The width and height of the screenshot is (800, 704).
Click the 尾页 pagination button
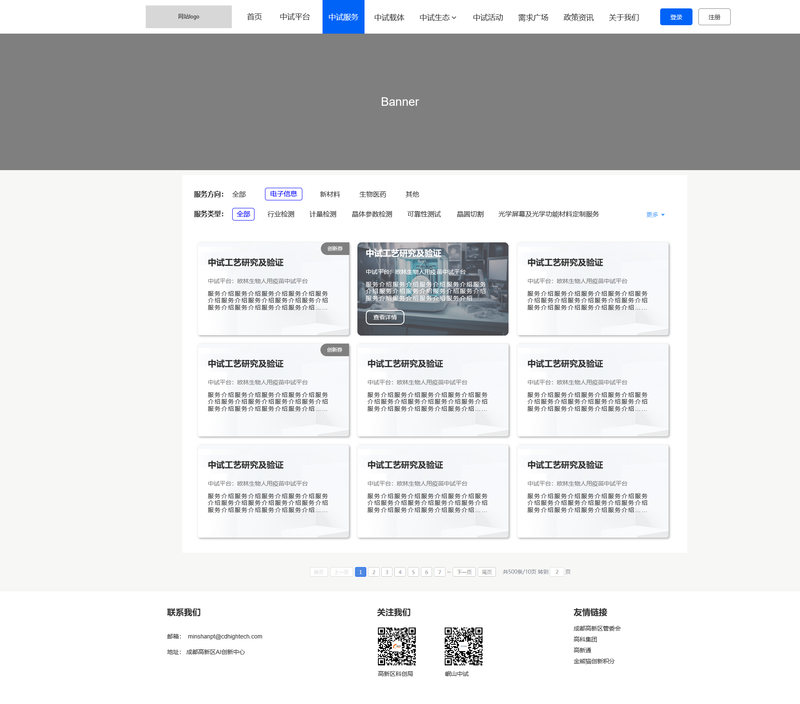pyautogui.click(x=487, y=572)
